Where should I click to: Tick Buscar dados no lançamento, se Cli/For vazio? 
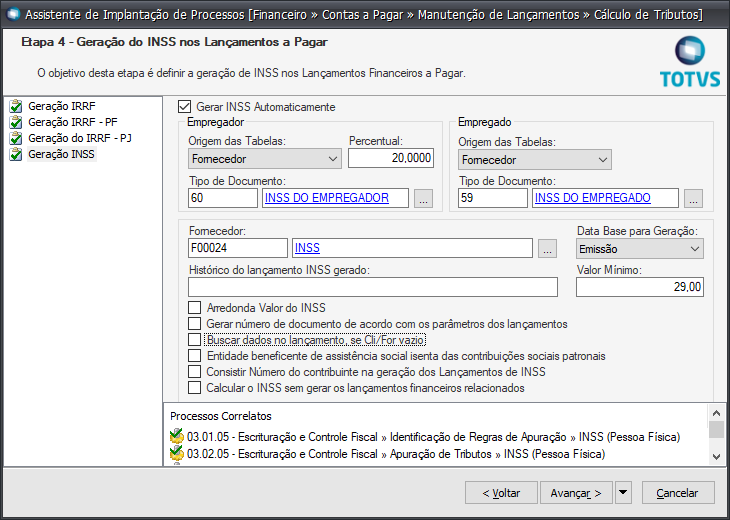[x=195, y=340]
